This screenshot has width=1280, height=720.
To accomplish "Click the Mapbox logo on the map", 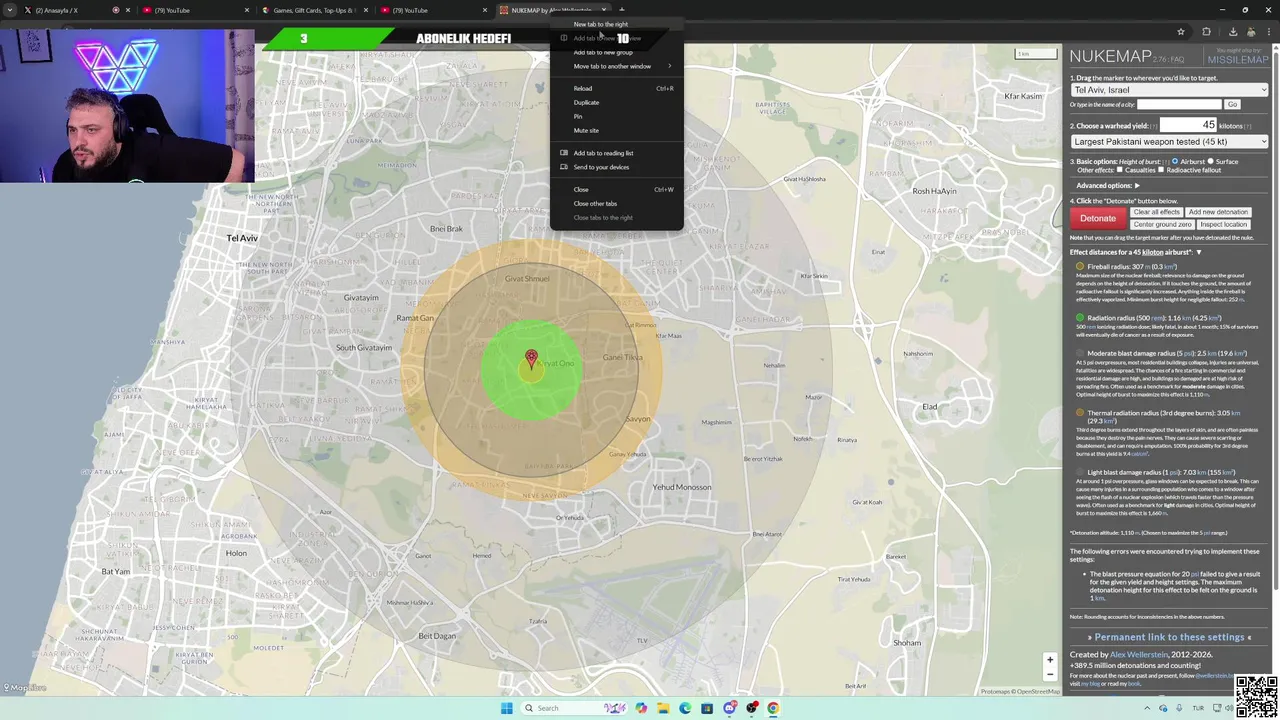I will (x=25, y=688).
